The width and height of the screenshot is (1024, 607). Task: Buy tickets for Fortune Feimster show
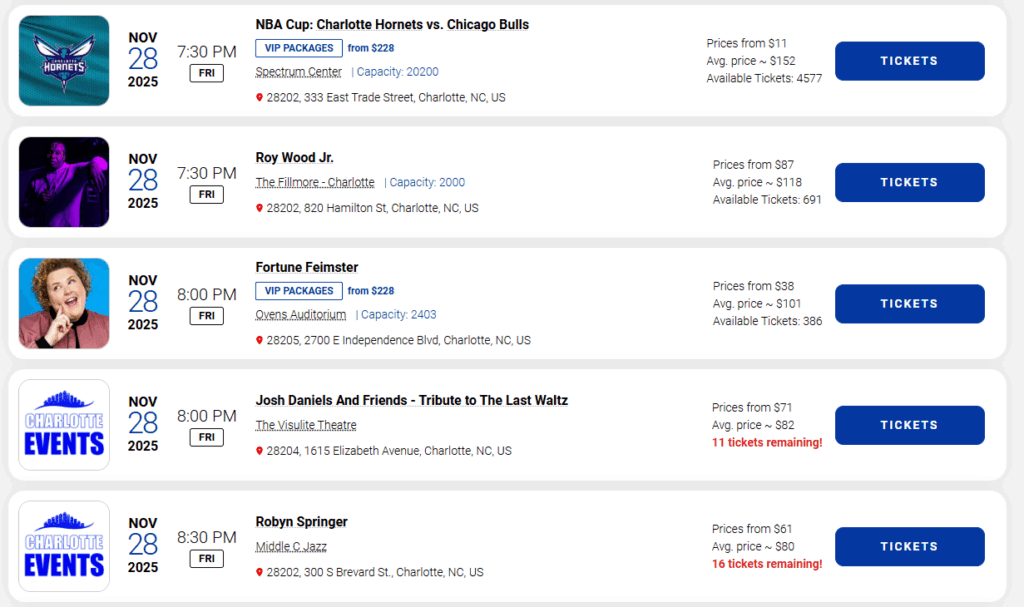click(909, 304)
